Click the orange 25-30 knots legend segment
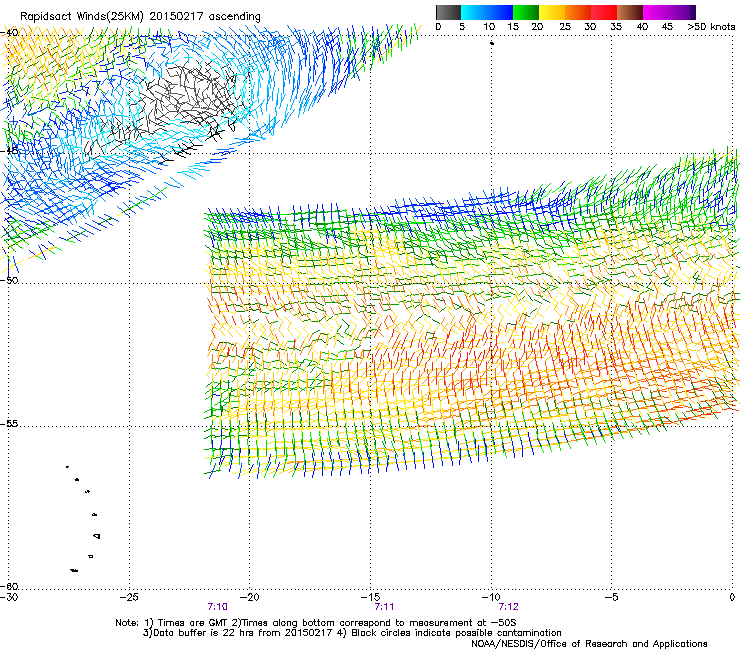 click(x=578, y=12)
